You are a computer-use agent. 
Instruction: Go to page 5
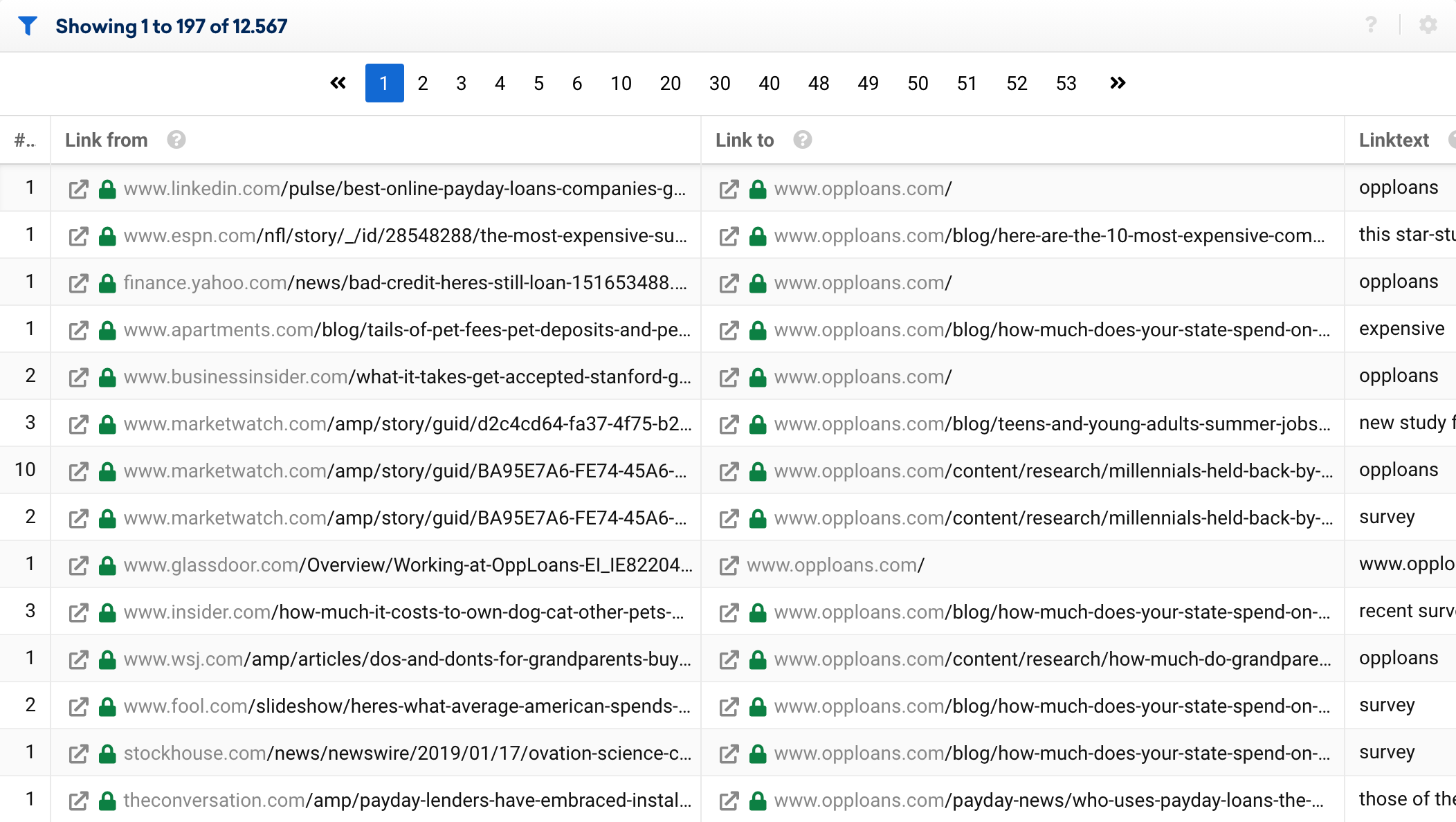(539, 83)
